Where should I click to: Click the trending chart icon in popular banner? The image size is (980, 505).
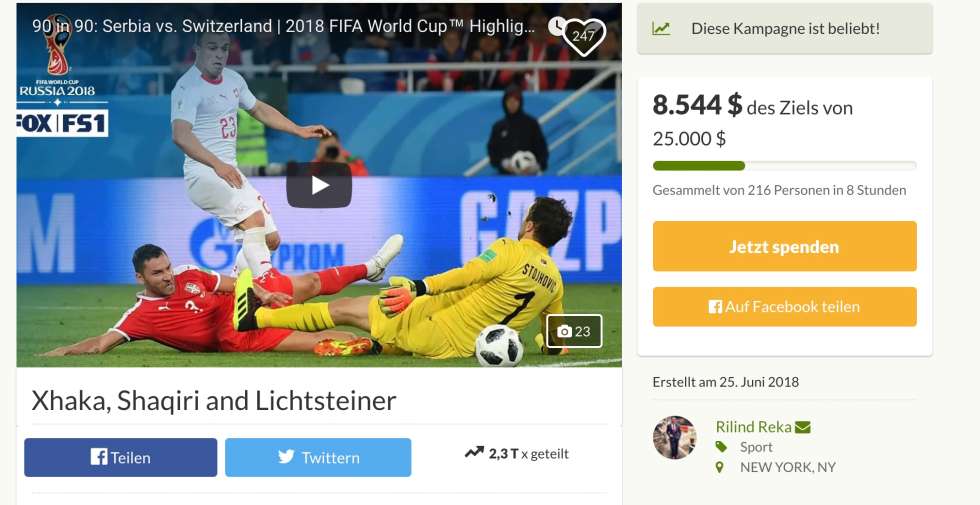tap(661, 29)
